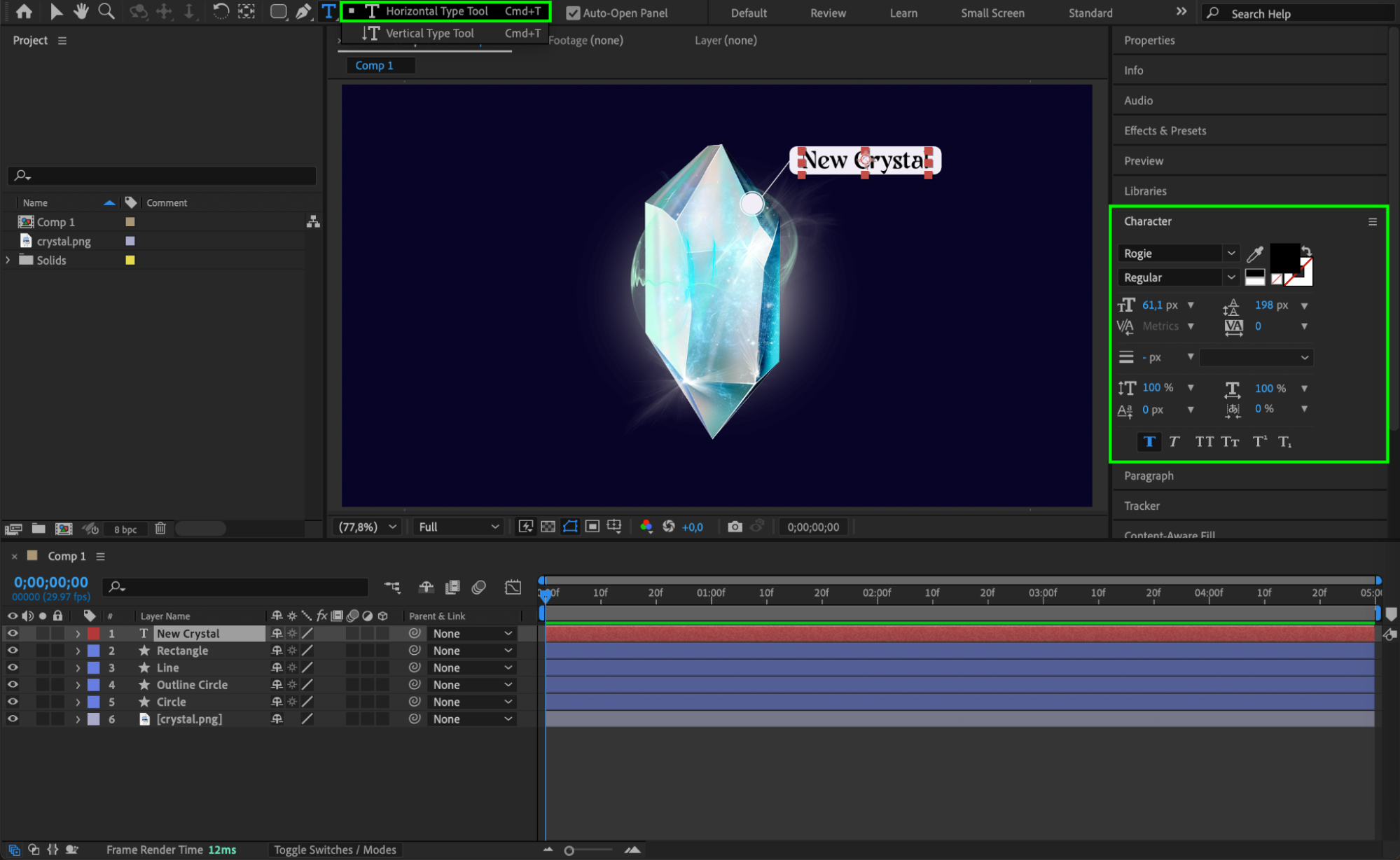Click the Show Channel color icon
The height and width of the screenshot is (860, 1400).
click(646, 527)
